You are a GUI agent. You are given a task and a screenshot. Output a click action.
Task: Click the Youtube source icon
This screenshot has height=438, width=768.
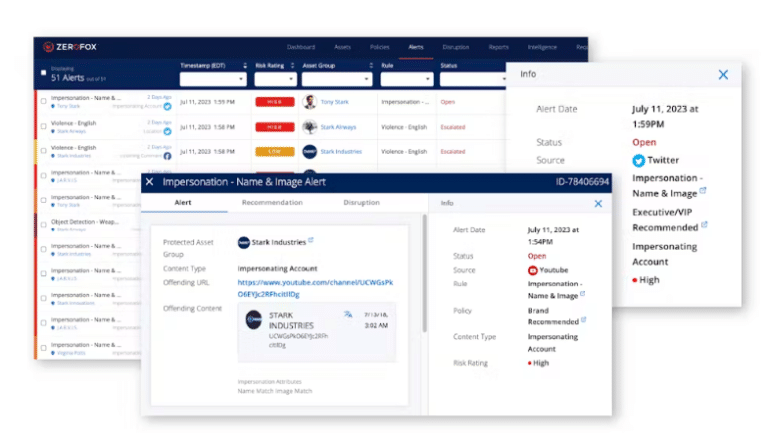point(532,270)
